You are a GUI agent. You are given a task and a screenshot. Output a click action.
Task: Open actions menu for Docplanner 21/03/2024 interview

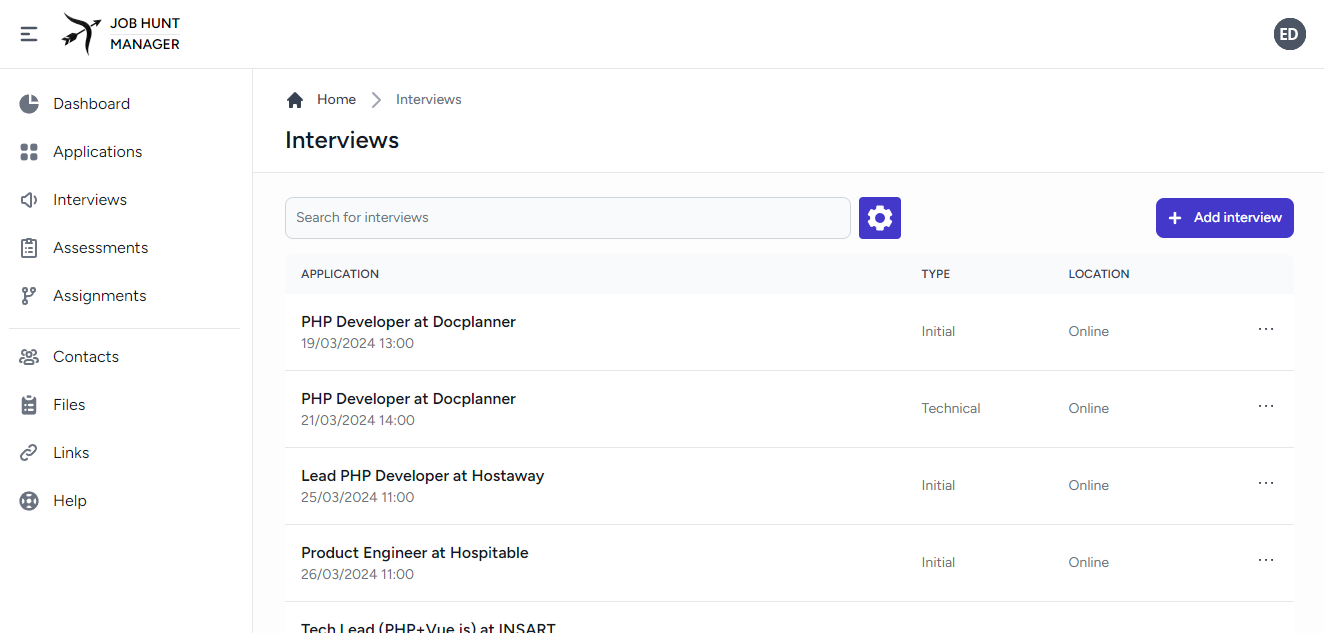click(x=1266, y=406)
